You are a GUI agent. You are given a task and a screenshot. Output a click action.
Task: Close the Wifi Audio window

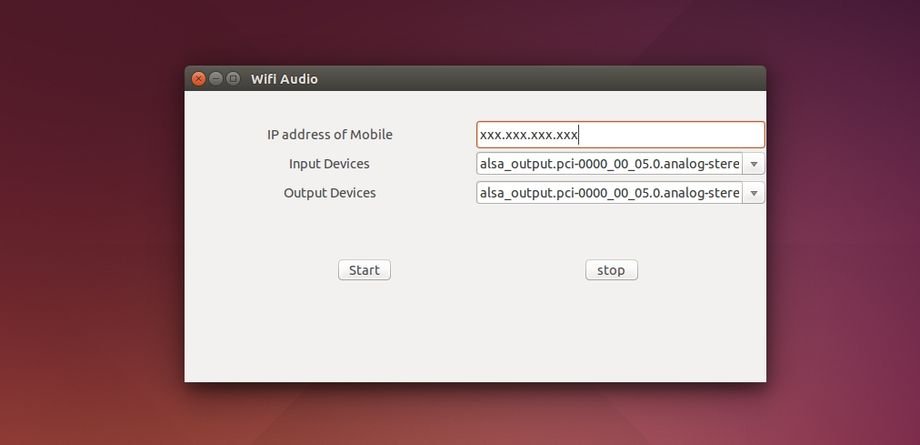click(198, 79)
